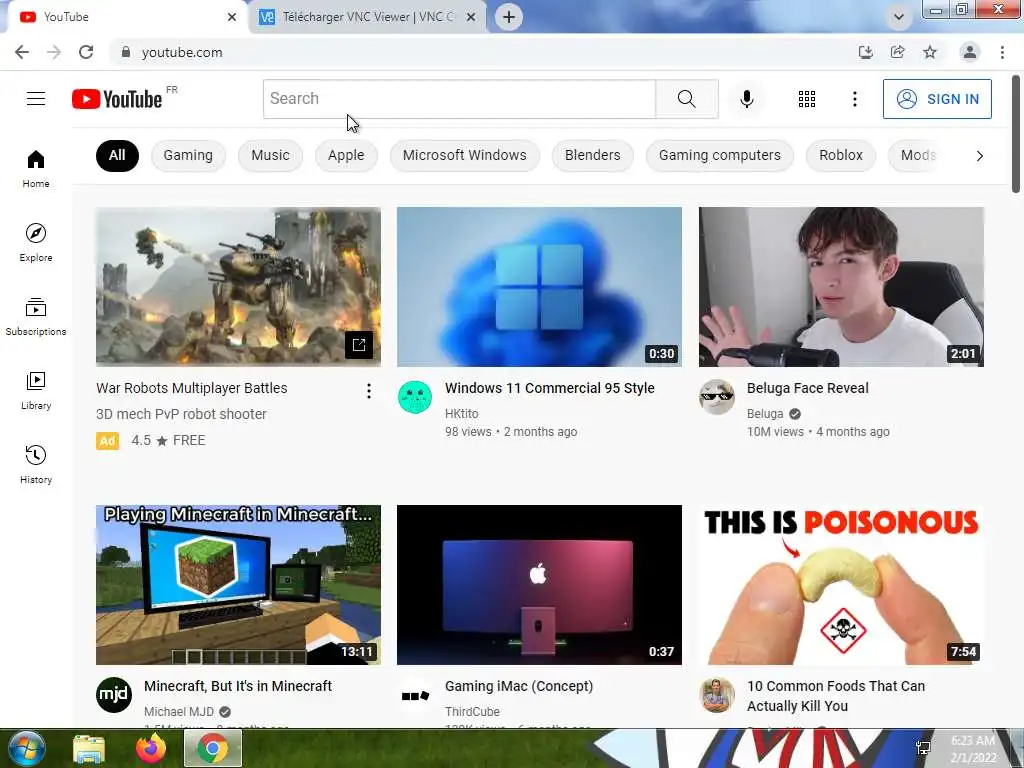Viewport: 1024px width, 768px height.
Task: Click the YouTube logo
Action: pos(117,99)
